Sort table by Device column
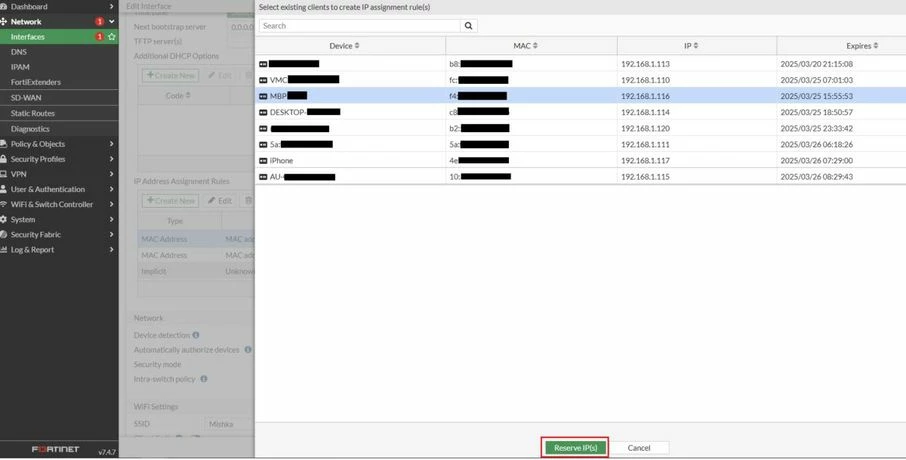 [357, 46]
